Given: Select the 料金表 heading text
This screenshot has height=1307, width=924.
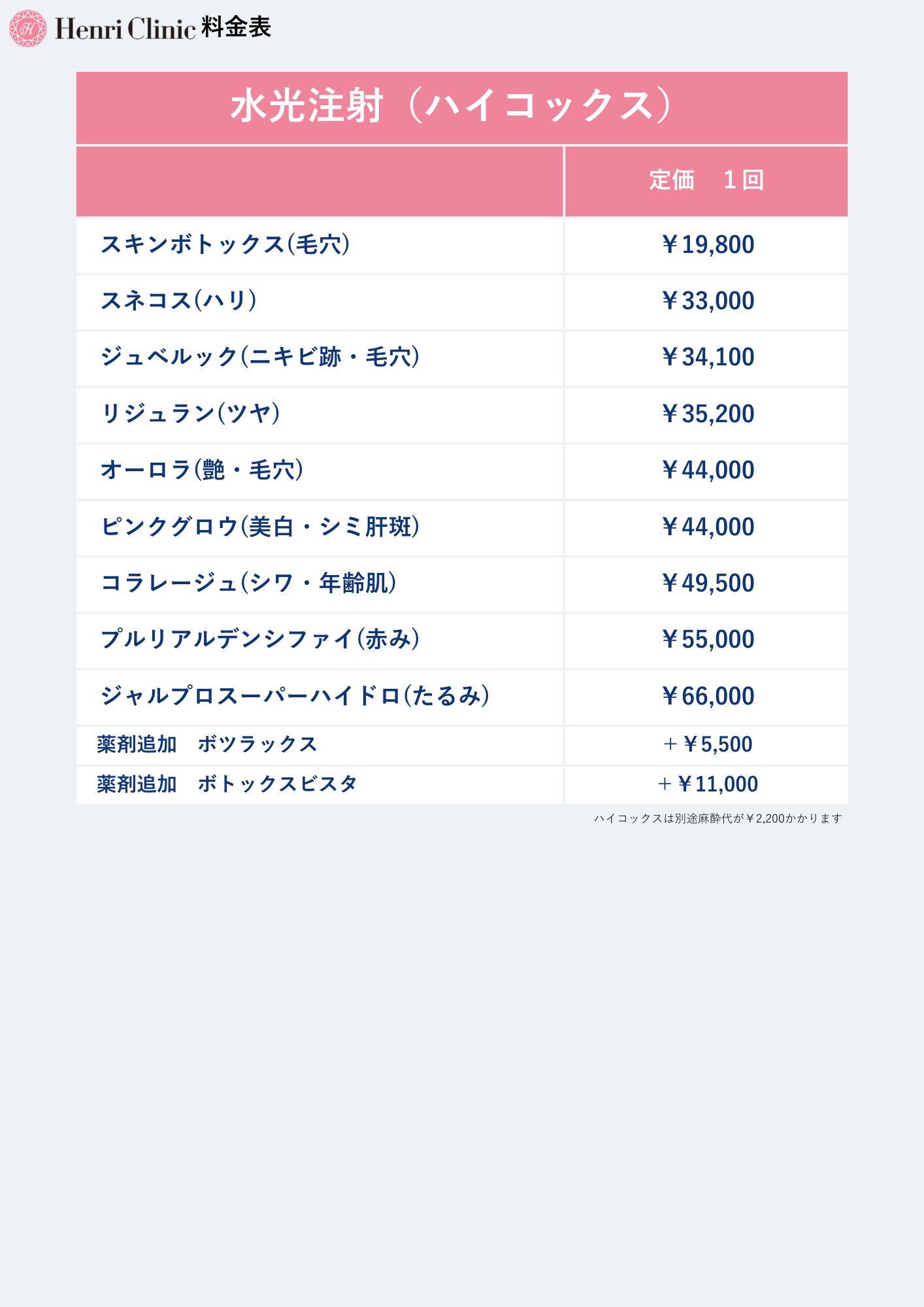Looking at the screenshot, I should tap(236, 27).
